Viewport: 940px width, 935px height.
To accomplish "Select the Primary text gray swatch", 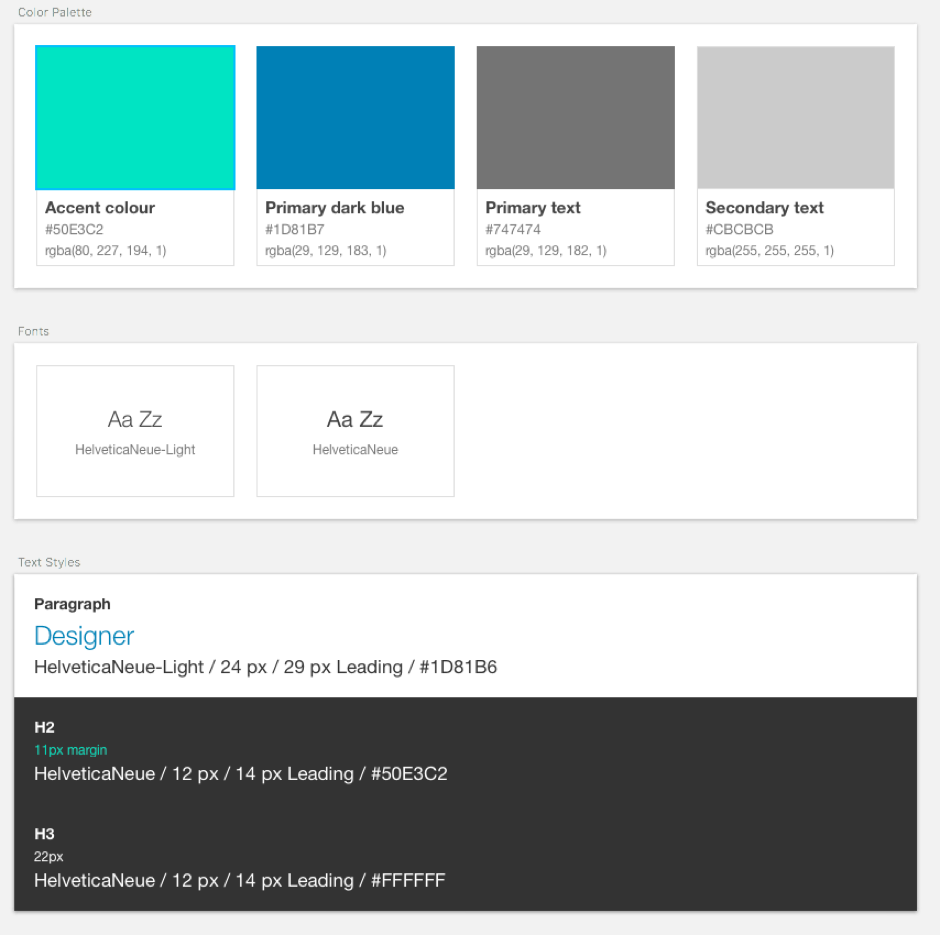I will [575, 116].
